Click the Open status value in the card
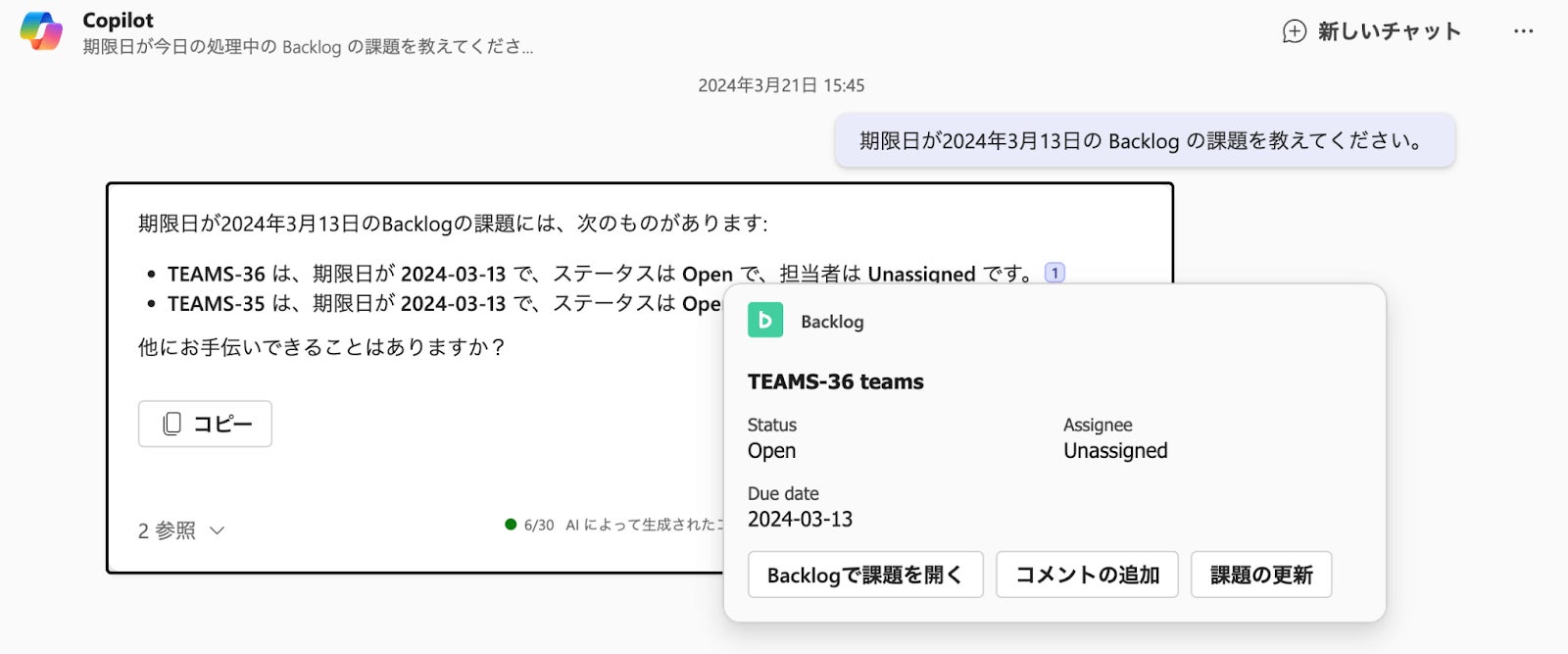 [771, 451]
